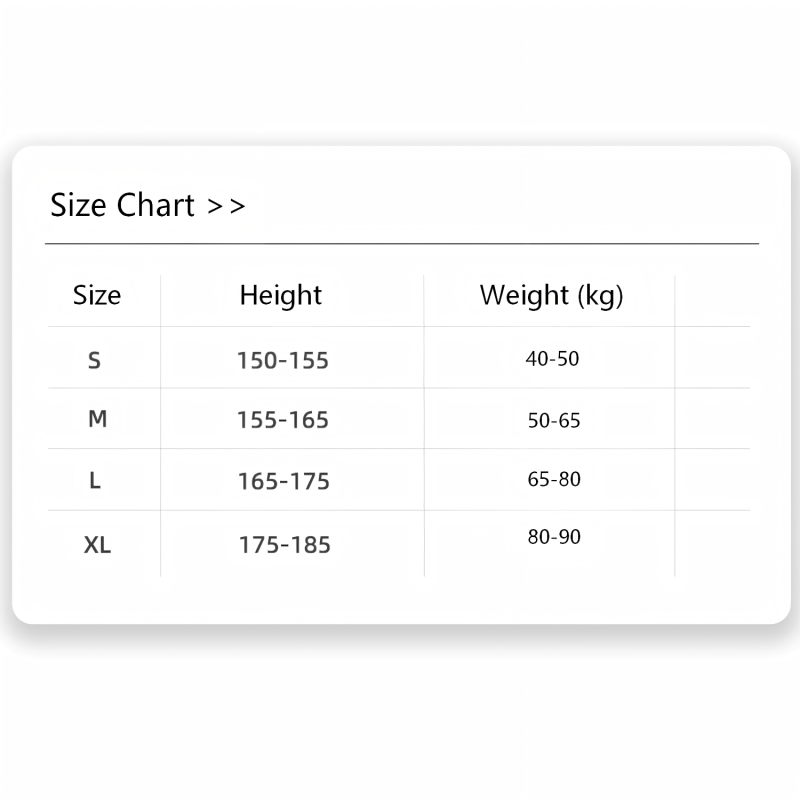Click the empty last column header cell
This screenshot has width=800, height=800.
point(712,301)
